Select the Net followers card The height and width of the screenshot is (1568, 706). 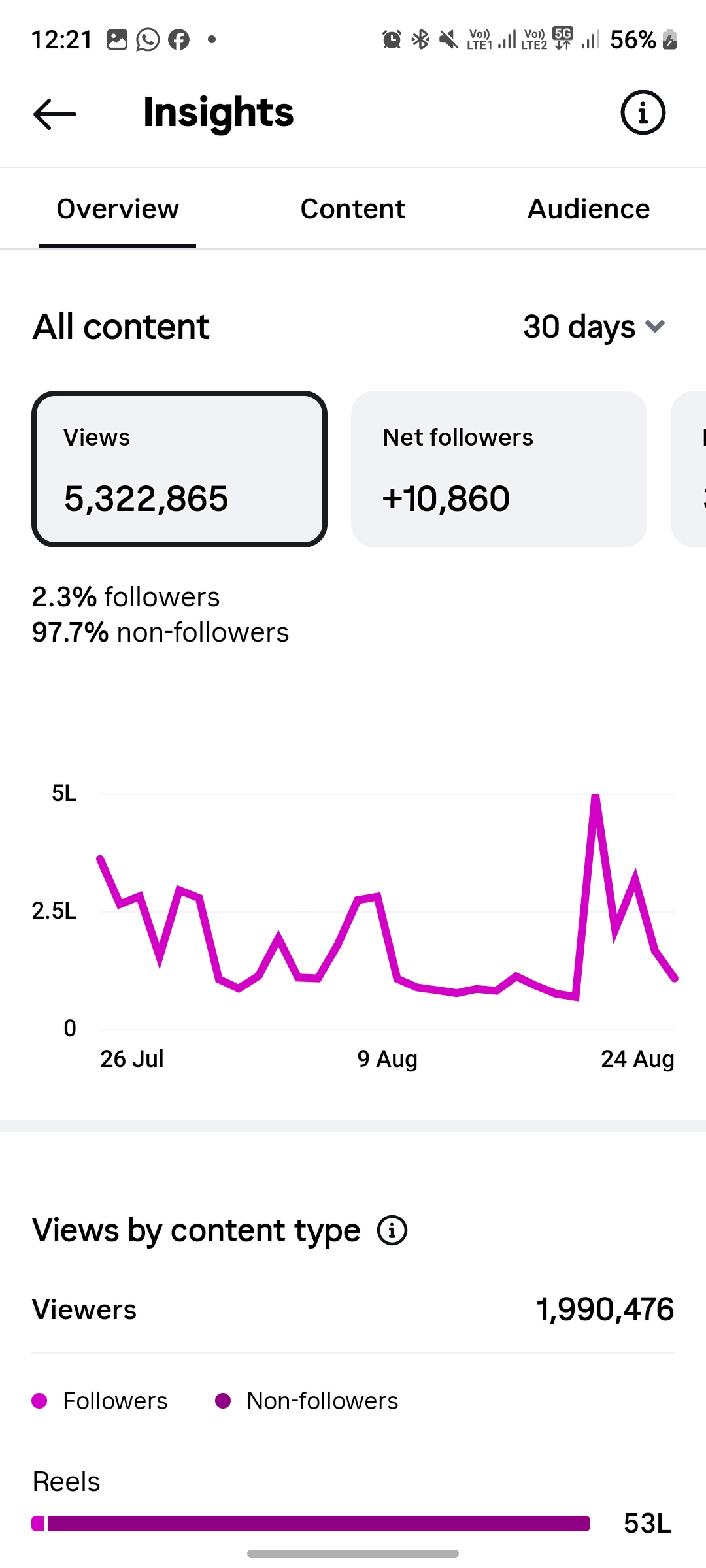pos(499,469)
